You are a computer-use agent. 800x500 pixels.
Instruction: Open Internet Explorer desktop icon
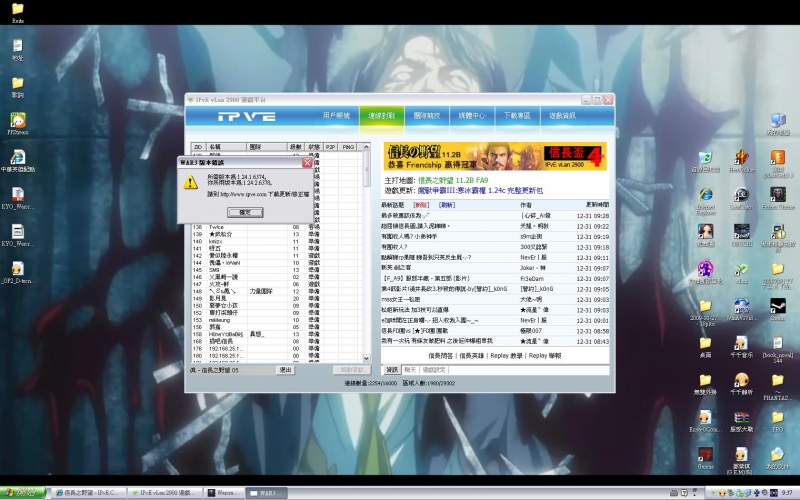(706, 197)
